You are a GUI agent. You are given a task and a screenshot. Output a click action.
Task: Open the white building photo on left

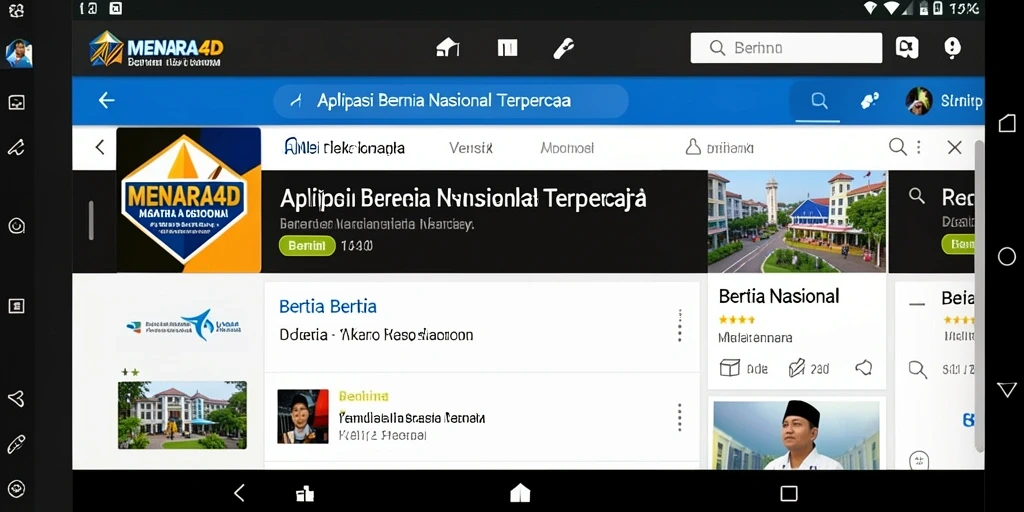pyautogui.click(x=182, y=415)
